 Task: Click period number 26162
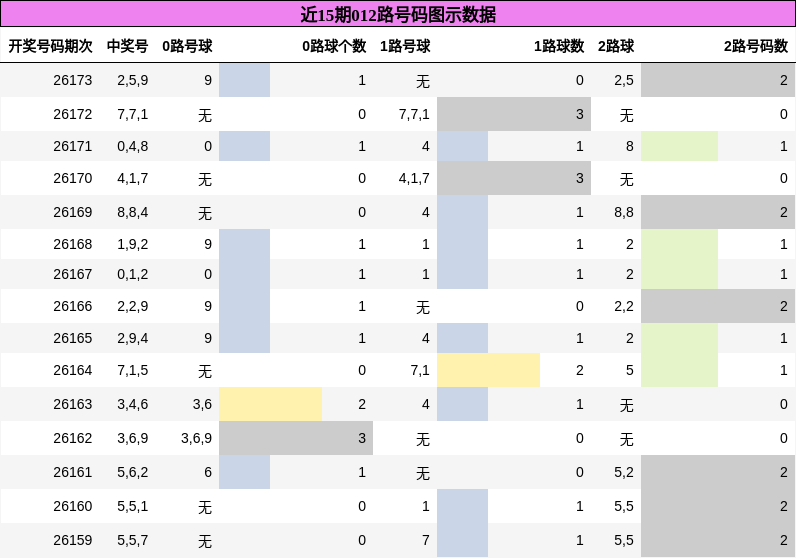73,438
